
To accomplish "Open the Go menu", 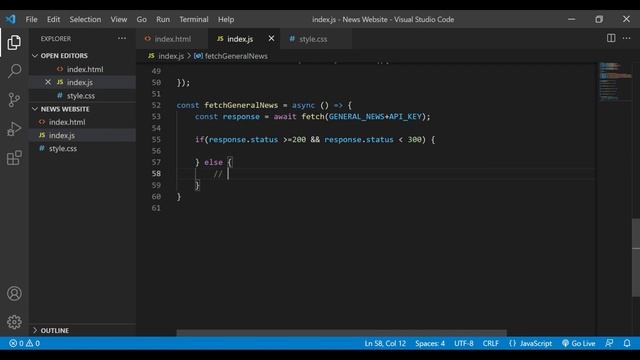I will coord(141,19).
